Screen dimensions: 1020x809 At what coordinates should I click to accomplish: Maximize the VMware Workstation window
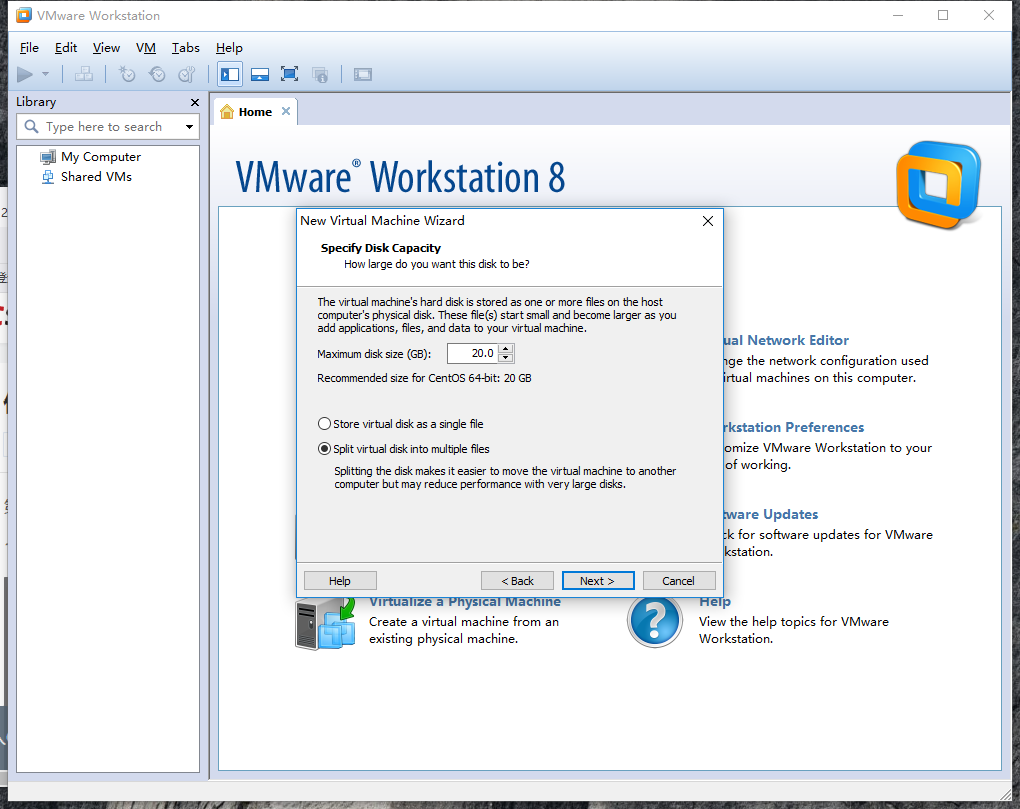pos(943,15)
